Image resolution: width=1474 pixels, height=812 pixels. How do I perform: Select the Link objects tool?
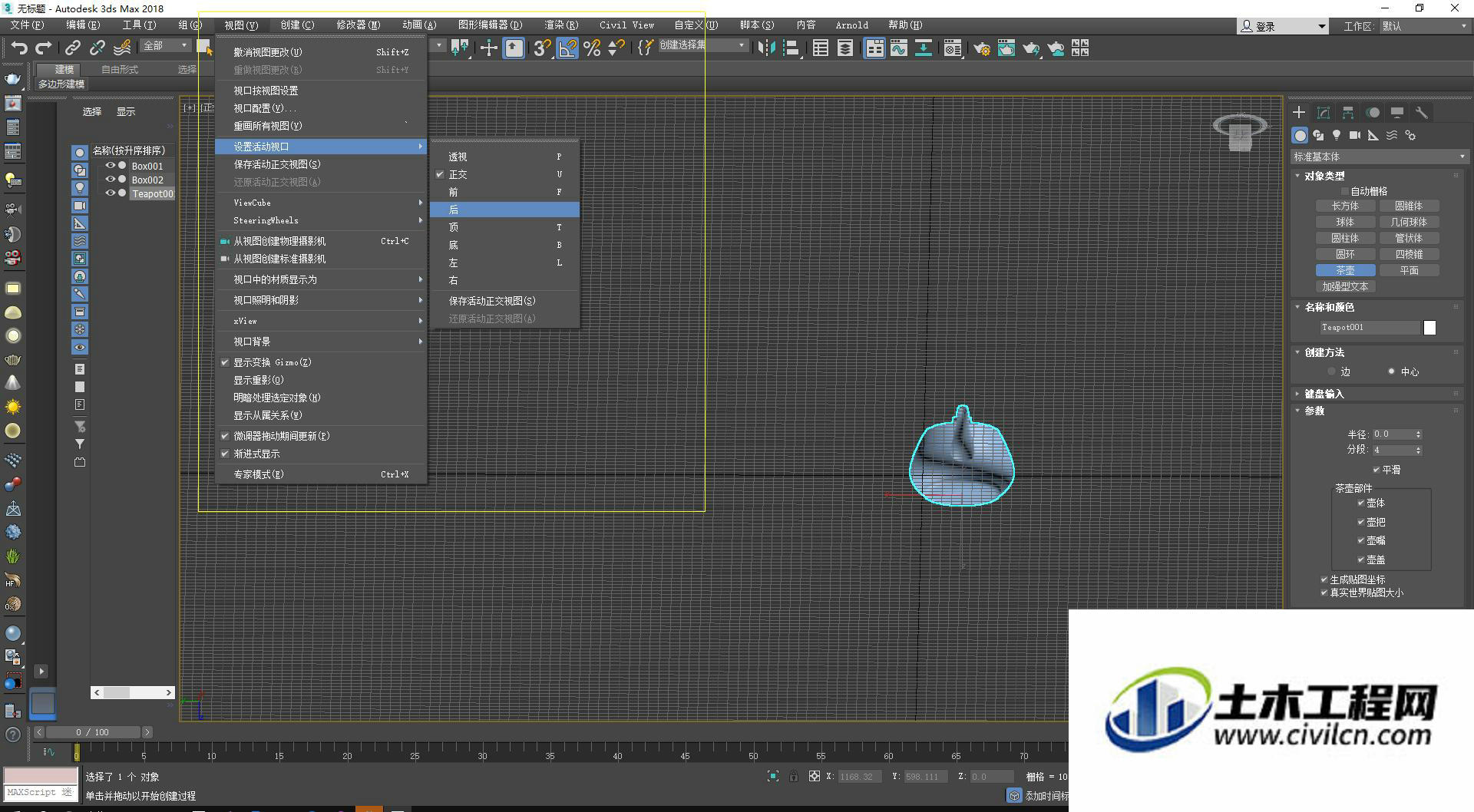(72, 48)
